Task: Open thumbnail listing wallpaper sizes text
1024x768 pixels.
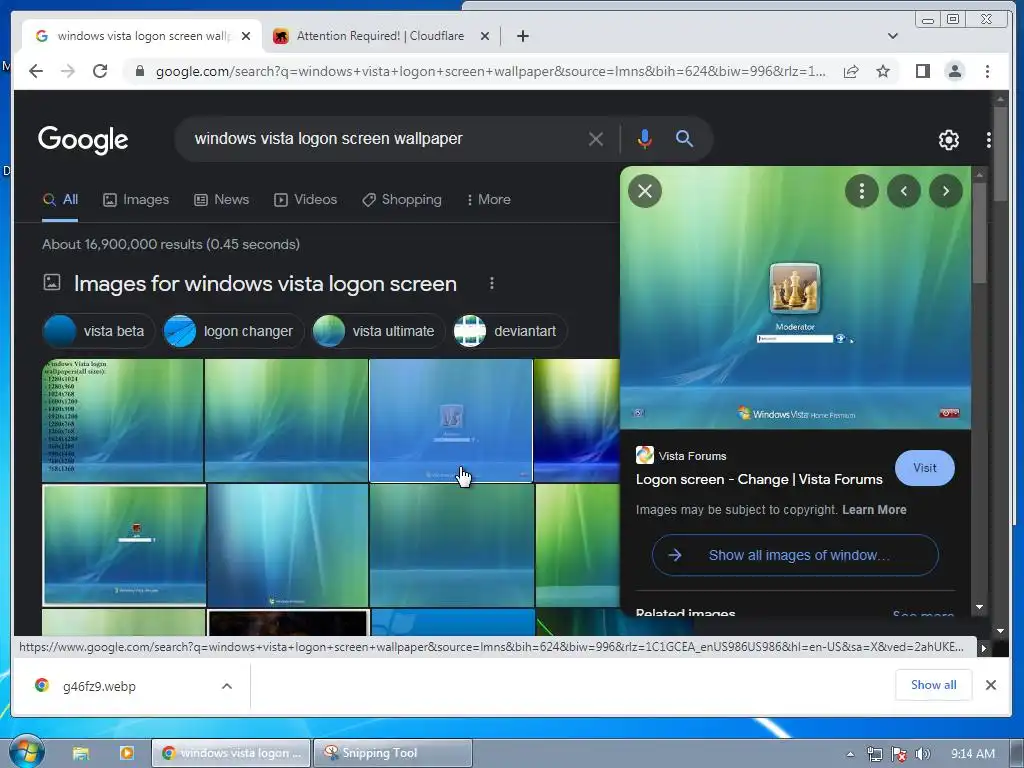Action: 122,420
